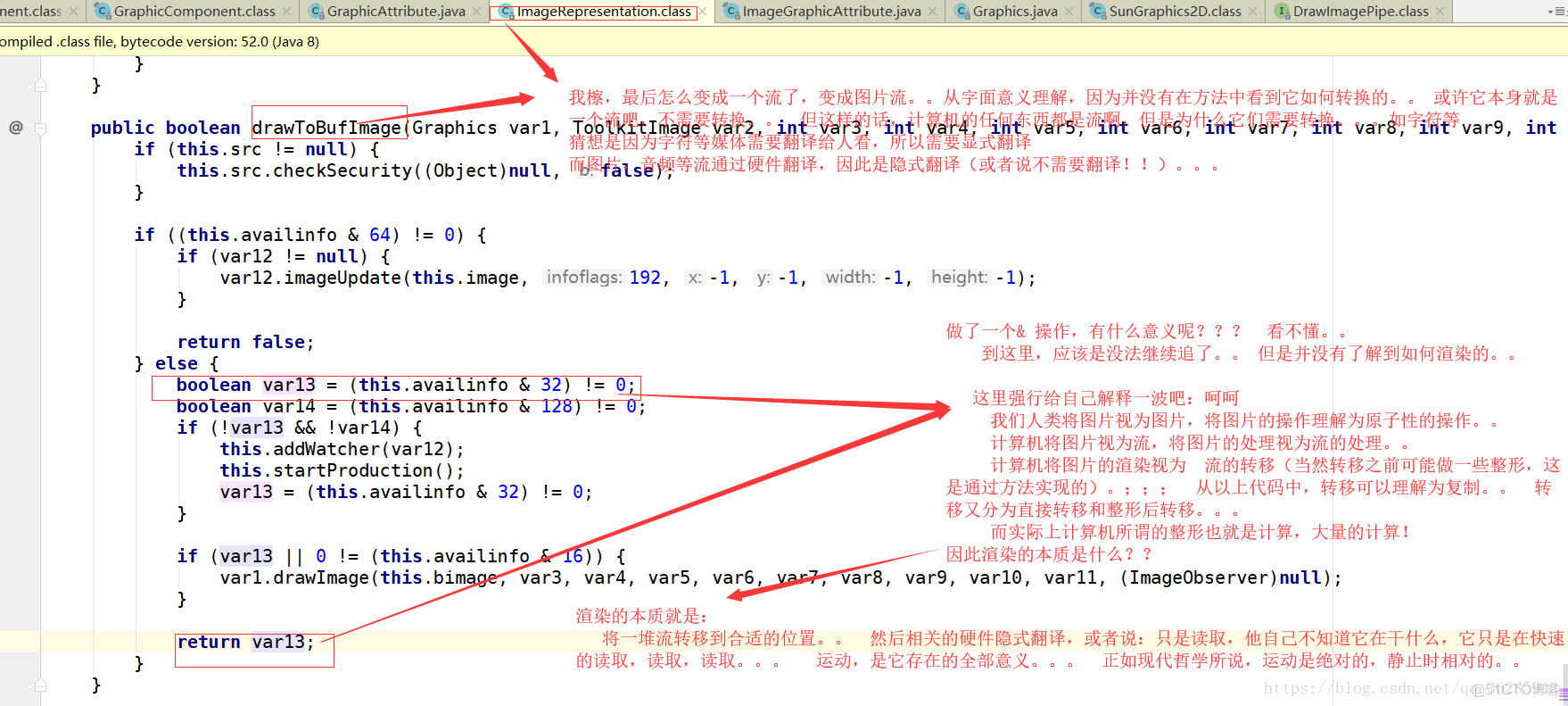The image size is (1568, 706).
Task: Close the GraphicComponent.class tab
Action: pos(286,12)
